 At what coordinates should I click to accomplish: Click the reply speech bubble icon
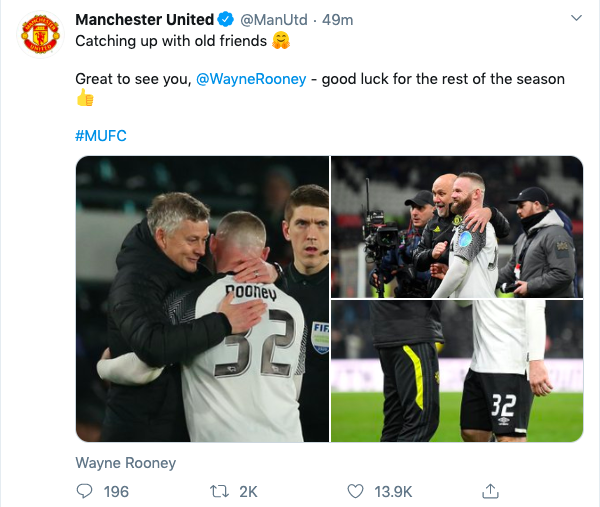(x=84, y=491)
